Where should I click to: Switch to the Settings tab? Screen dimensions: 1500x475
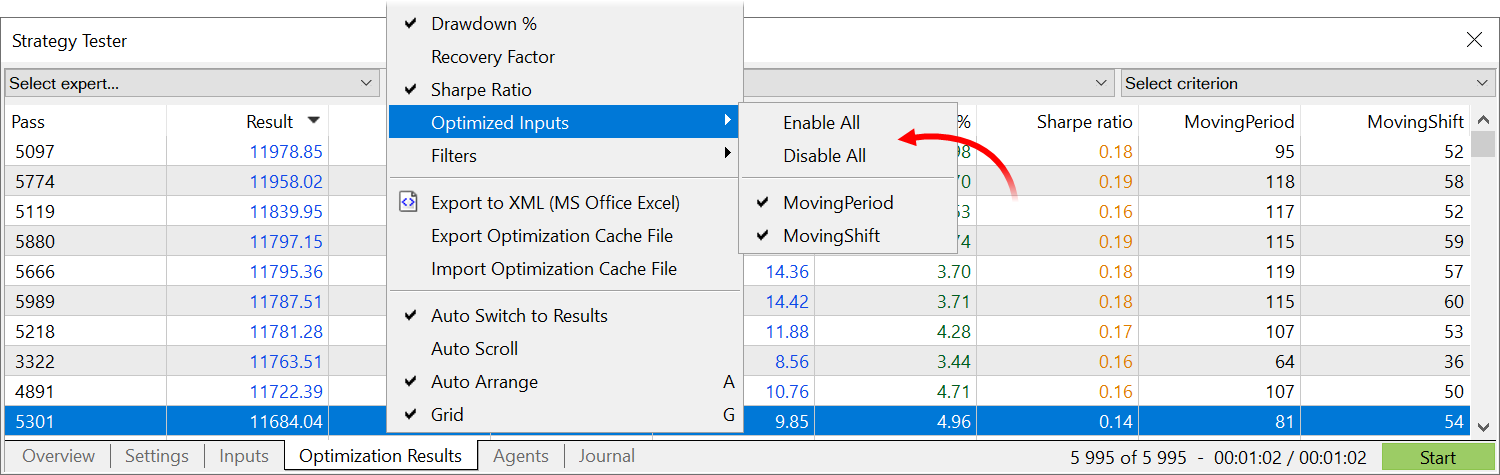point(156,456)
